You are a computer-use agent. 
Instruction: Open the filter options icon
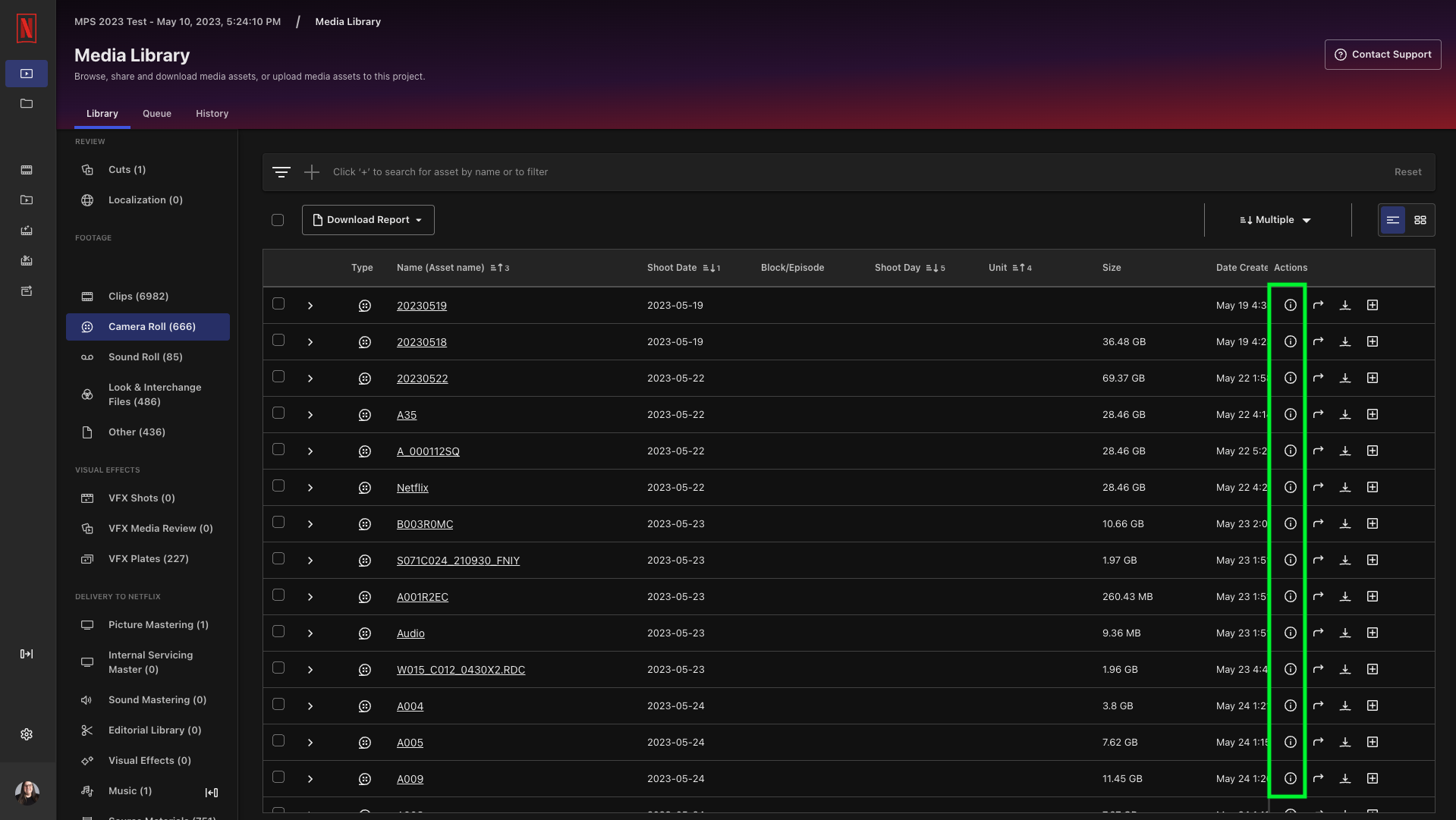click(x=281, y=172)
